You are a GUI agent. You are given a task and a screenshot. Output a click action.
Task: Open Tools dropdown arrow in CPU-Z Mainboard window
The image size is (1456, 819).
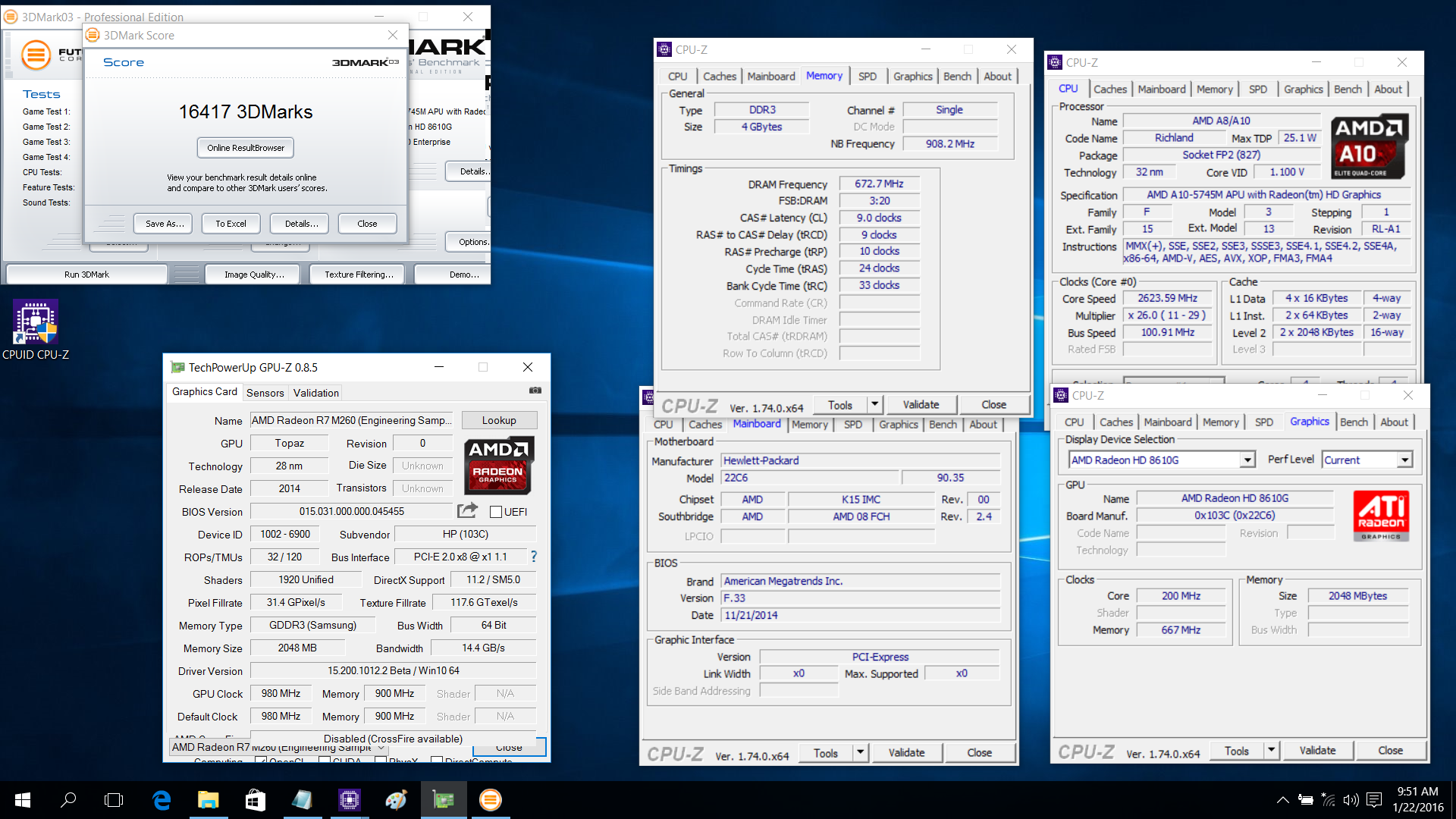click(860, 752)
